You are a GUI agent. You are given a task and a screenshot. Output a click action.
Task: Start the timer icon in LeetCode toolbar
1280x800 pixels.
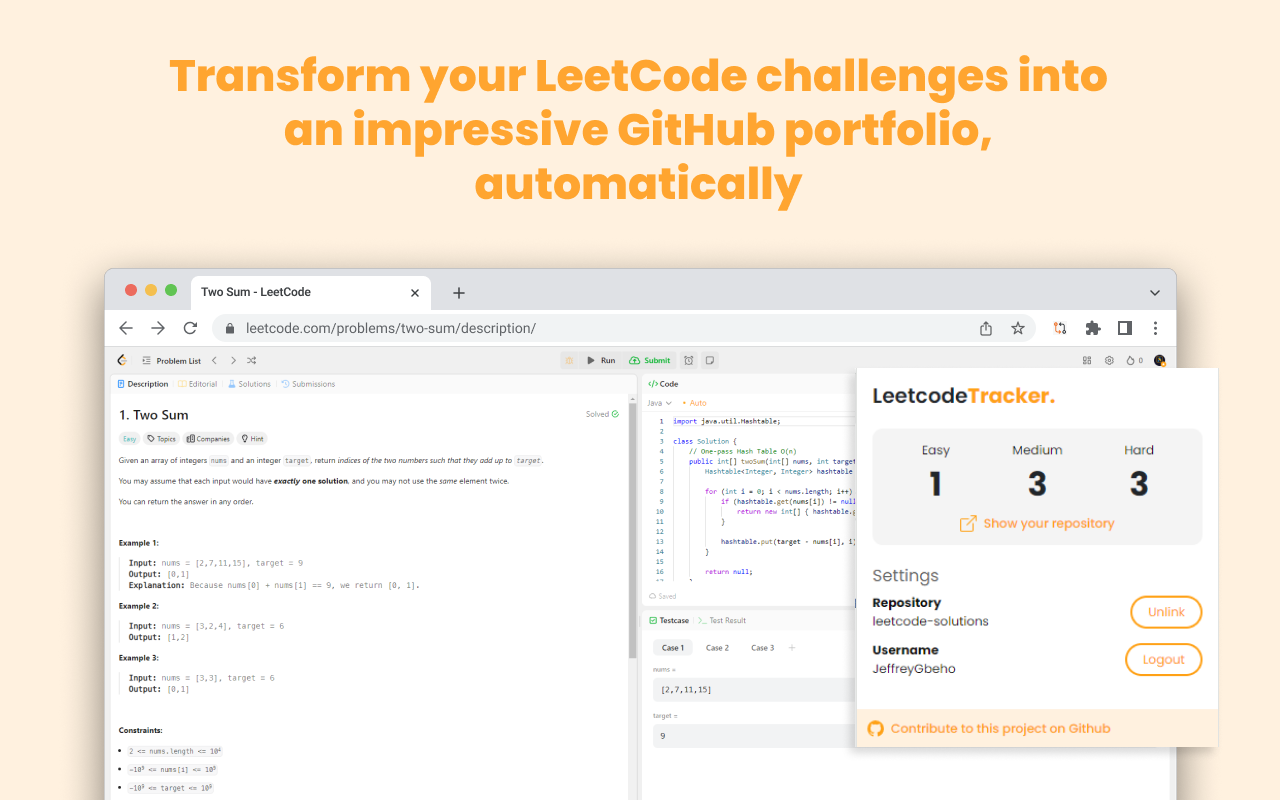click(687, 360)
